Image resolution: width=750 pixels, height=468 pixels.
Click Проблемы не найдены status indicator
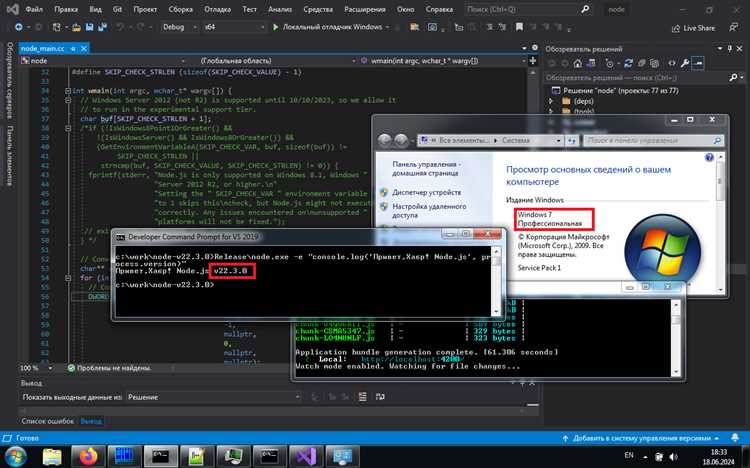[109, 368]
